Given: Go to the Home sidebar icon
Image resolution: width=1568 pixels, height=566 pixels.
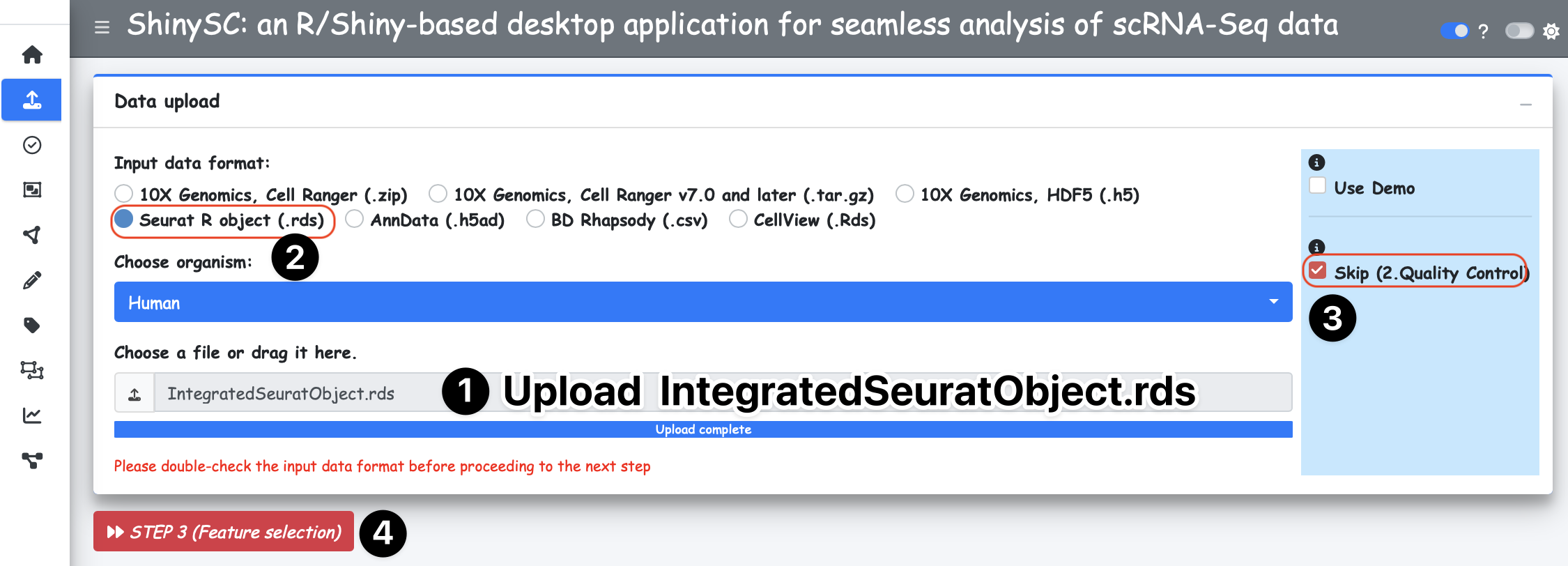Looking at the screenshot, I should [32, 54].
